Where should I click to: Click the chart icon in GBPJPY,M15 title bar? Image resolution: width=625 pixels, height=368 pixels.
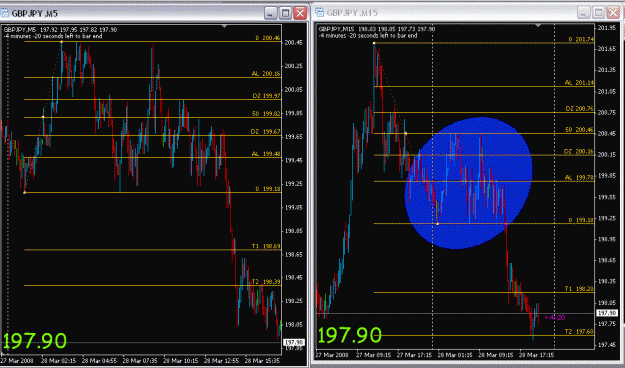click(x=319, y=12)
